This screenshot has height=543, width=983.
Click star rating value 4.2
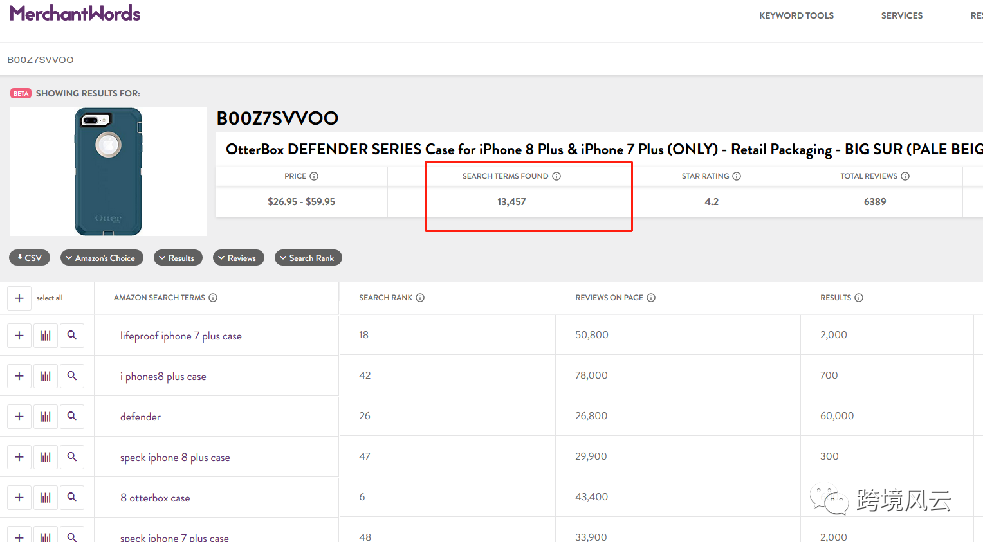(x=712, y=201)
